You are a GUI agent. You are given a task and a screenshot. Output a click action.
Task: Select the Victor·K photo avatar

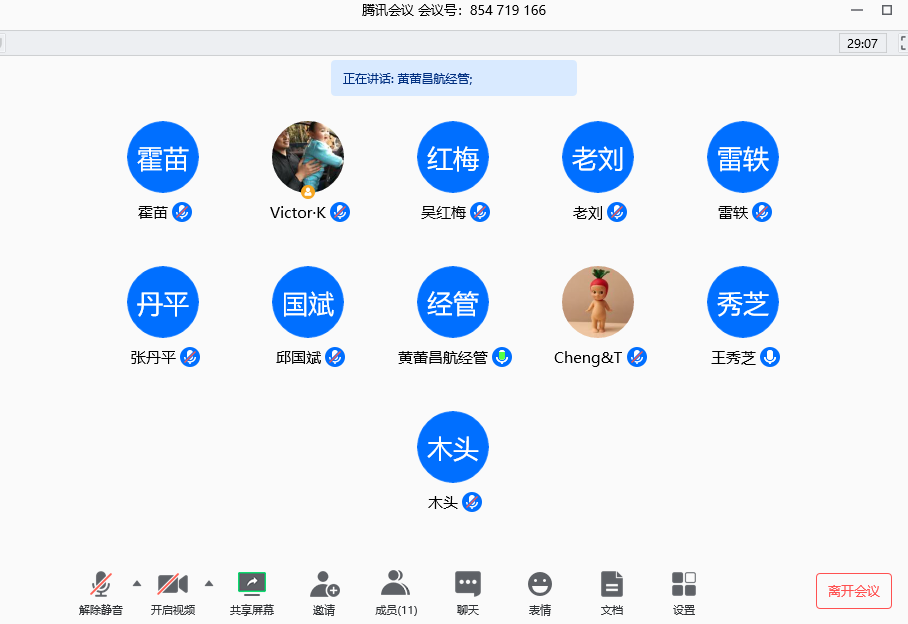pyautogui.click(x=308, y=157)
